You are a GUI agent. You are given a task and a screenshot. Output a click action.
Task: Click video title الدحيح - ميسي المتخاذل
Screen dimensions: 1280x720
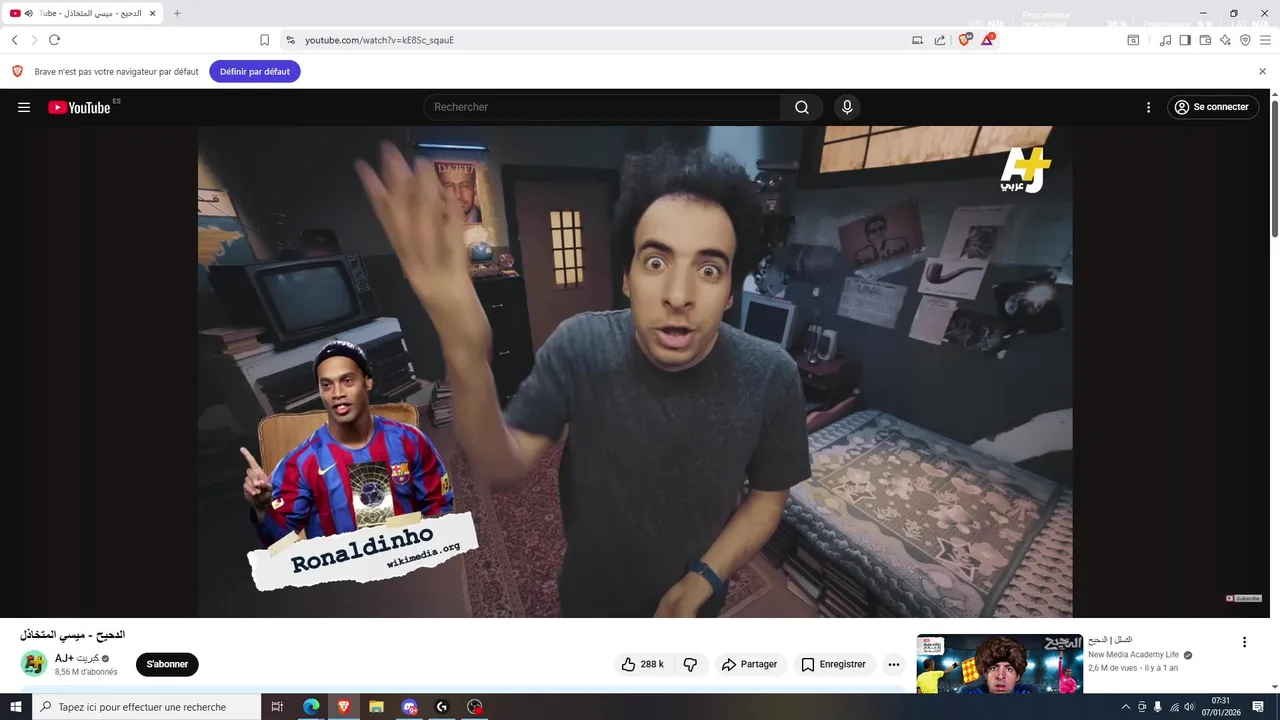click(72, 635)
